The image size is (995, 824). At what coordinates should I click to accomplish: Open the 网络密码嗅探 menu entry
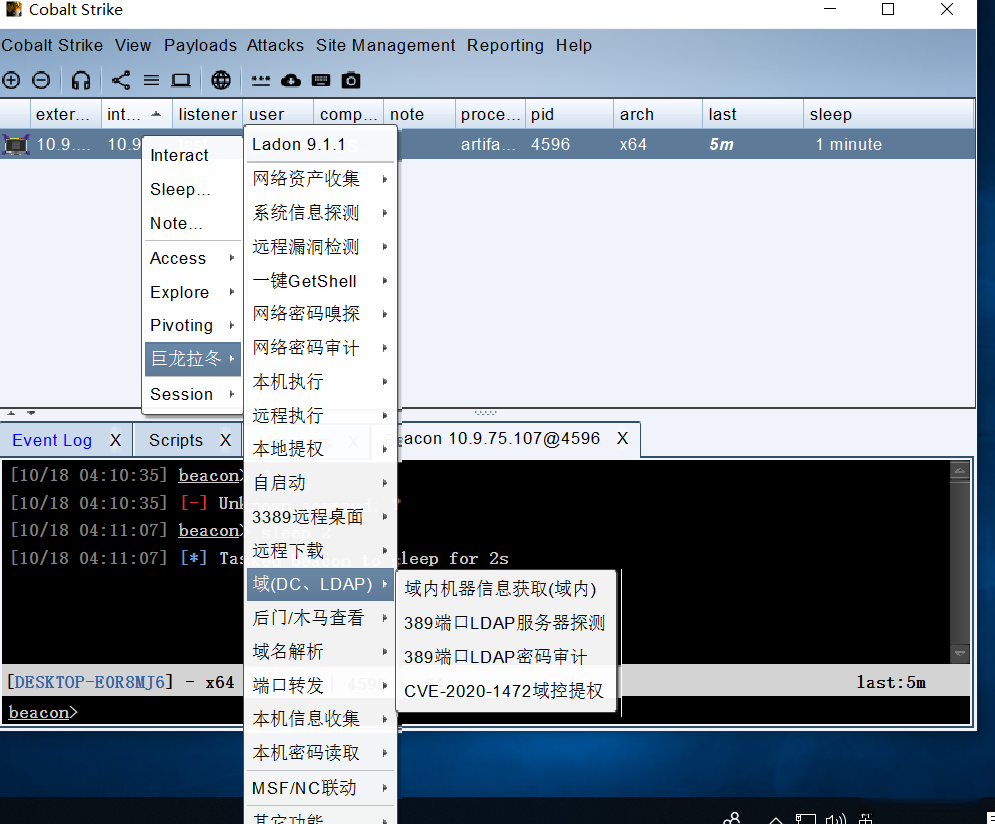click(320, 314)
